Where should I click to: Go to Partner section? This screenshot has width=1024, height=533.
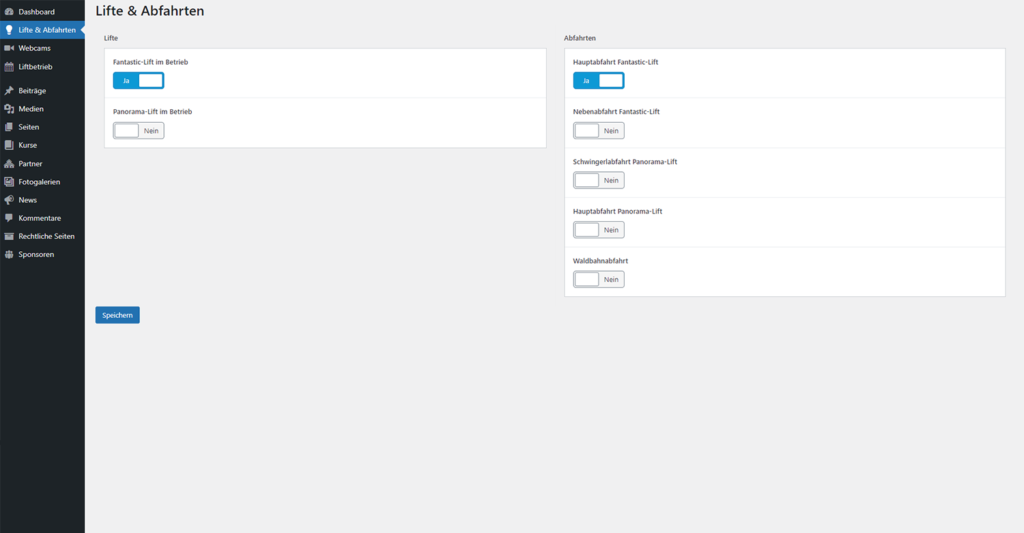(x=42, y=164)
